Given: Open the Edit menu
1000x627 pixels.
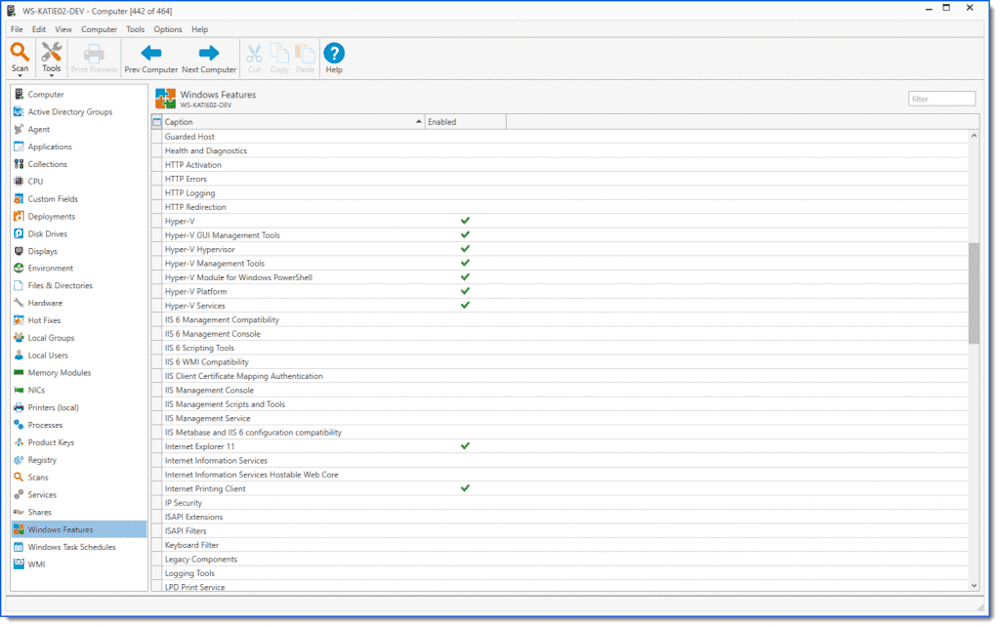Looking at the screenshot, I should [x=39, y=29].
